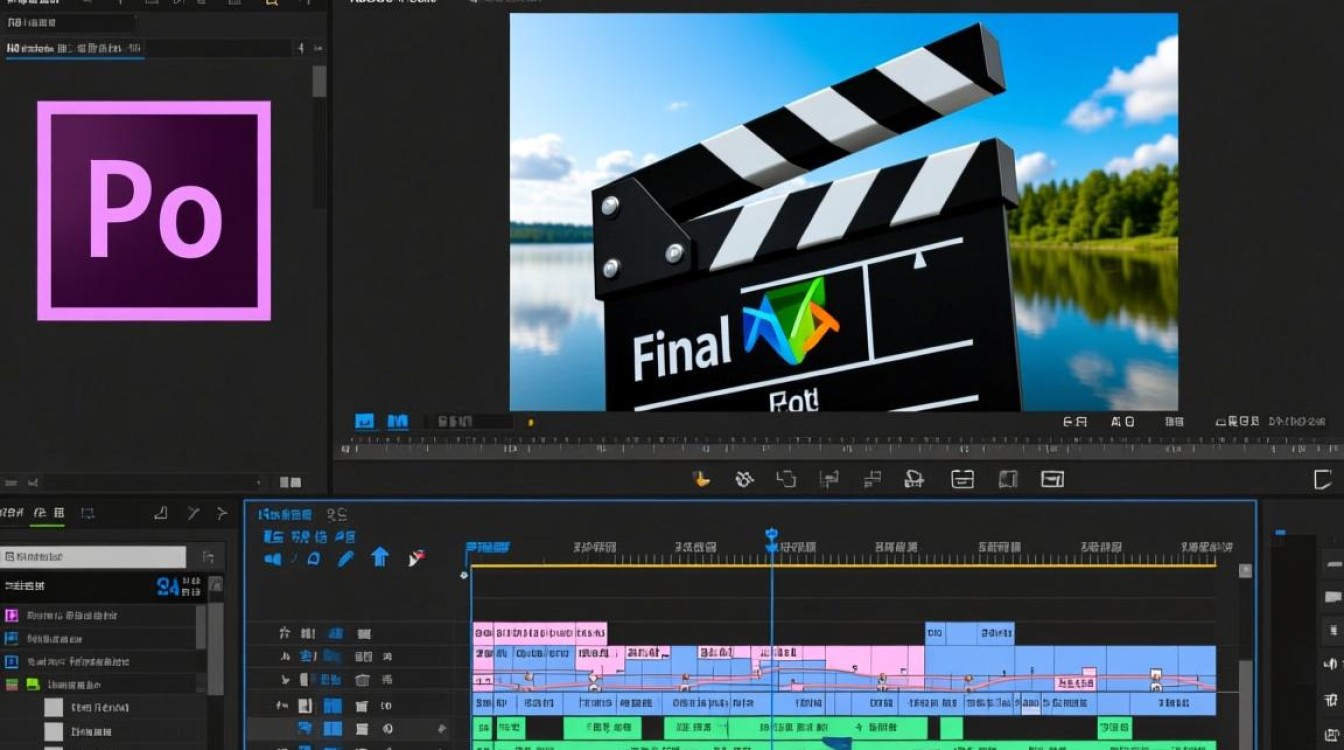
Task: Click the blue up-arrow icon in timeline toolbar
Action: click(x=380, y=557)
